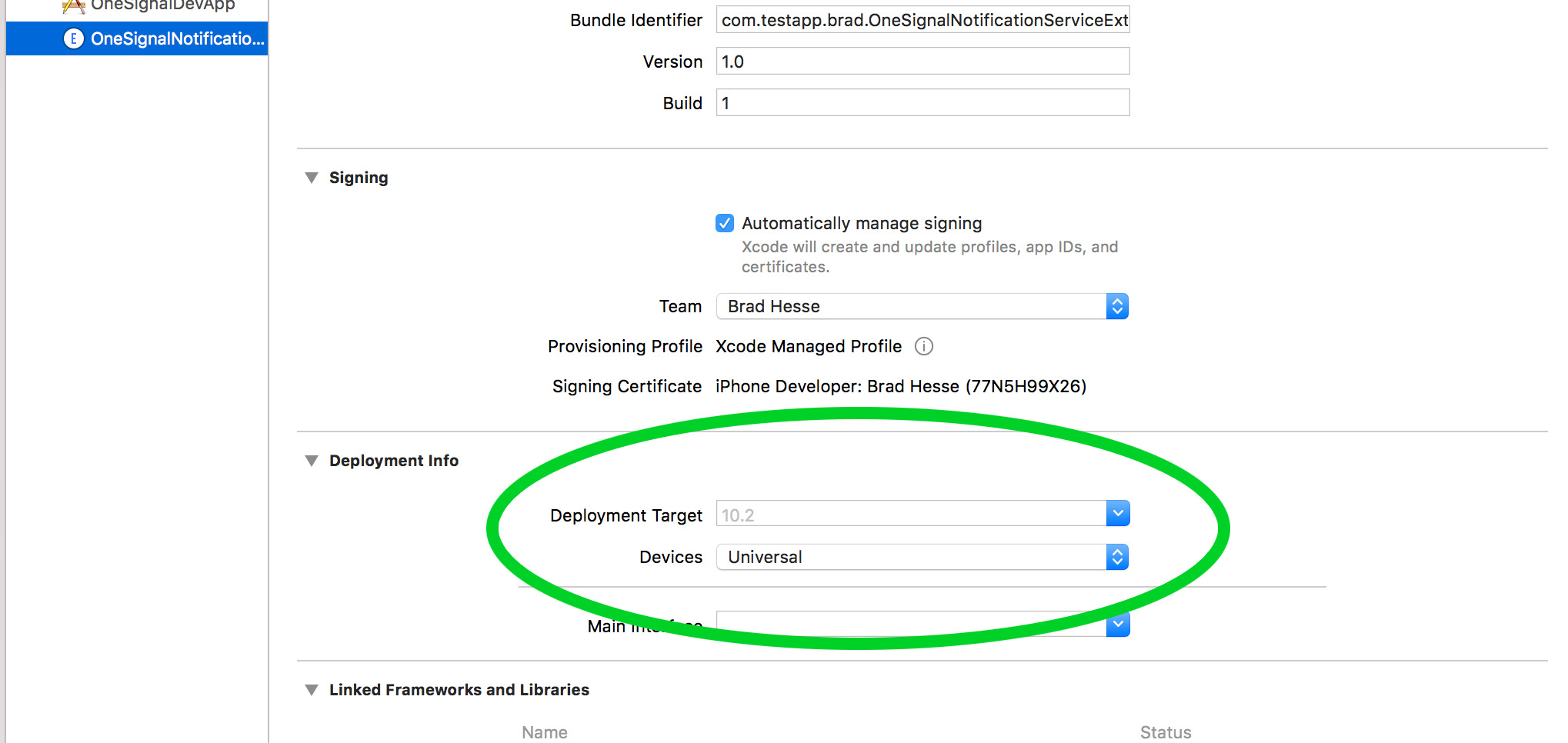The height and width of the screenshot is (743, 1568).
Task: Edit the Version field showing 1.0
Action: (922, 62)
